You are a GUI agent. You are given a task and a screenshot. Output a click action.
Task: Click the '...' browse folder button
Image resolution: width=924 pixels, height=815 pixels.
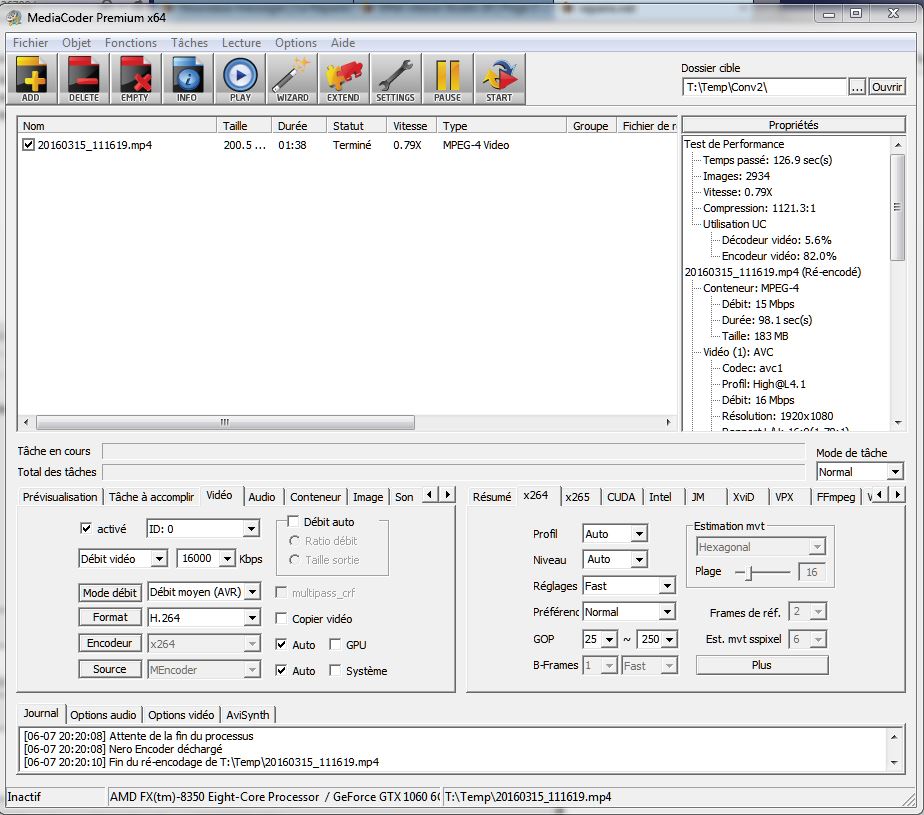(857, 87)
